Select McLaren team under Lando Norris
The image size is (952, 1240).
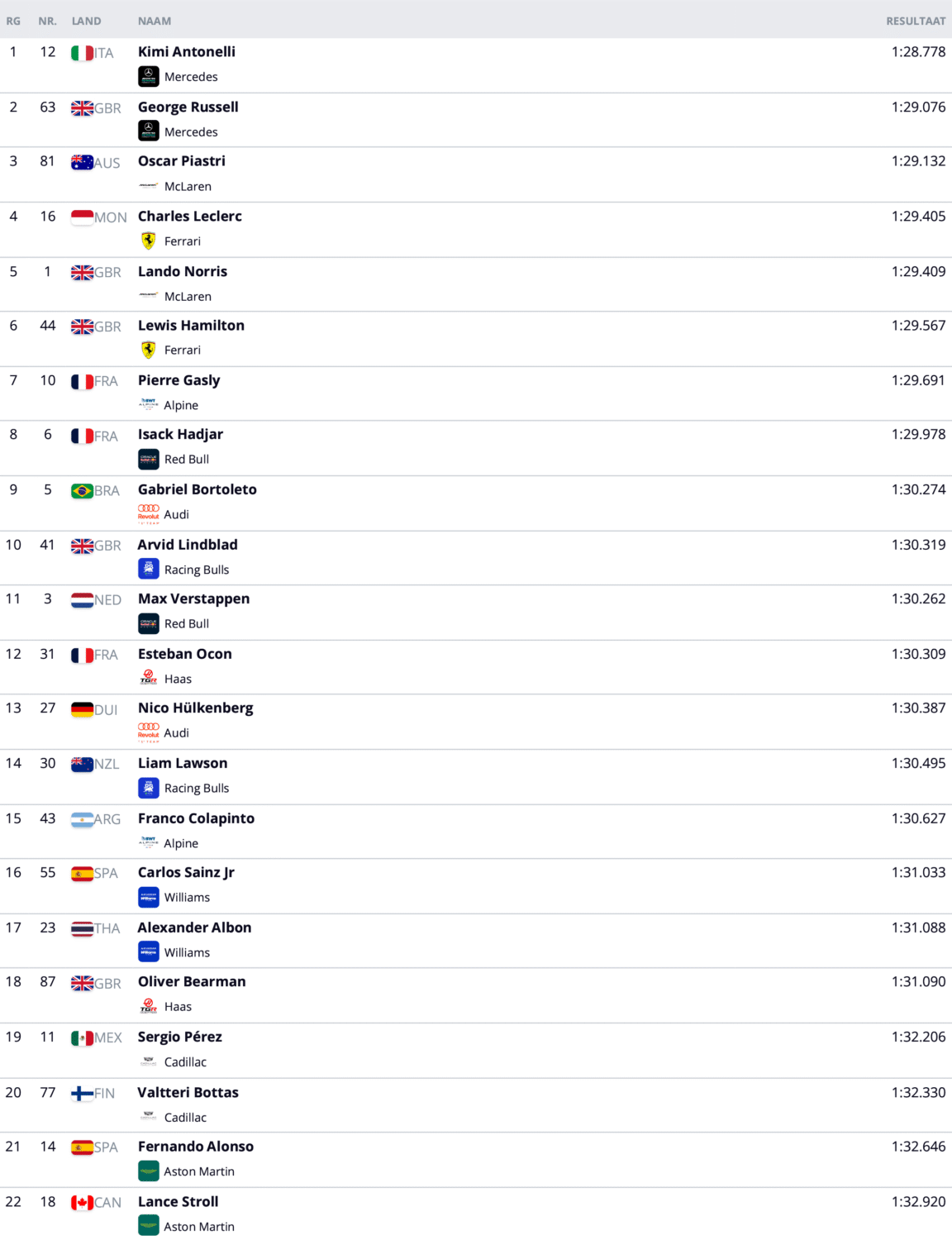pos(188,297)
